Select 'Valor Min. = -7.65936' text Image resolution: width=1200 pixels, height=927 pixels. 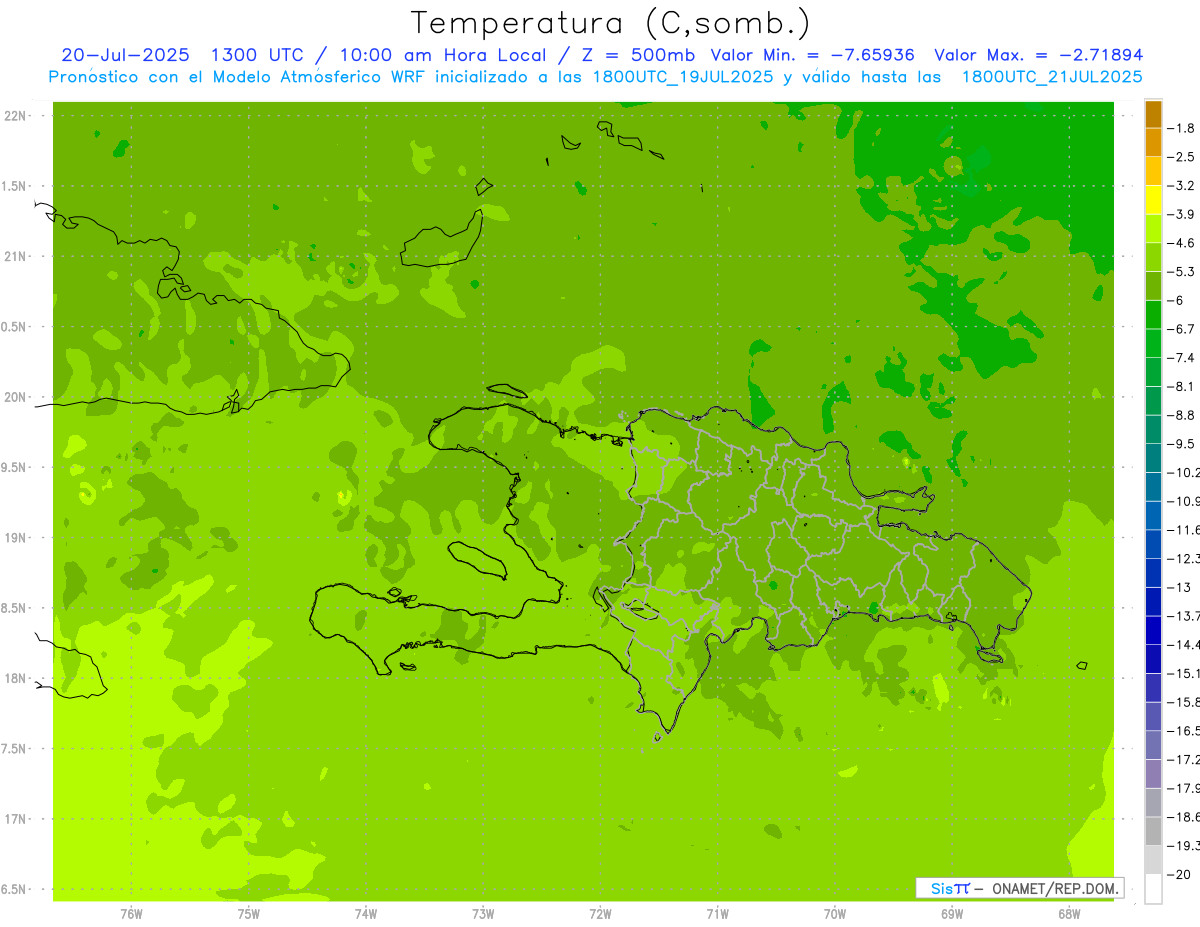tap(813, 55)
